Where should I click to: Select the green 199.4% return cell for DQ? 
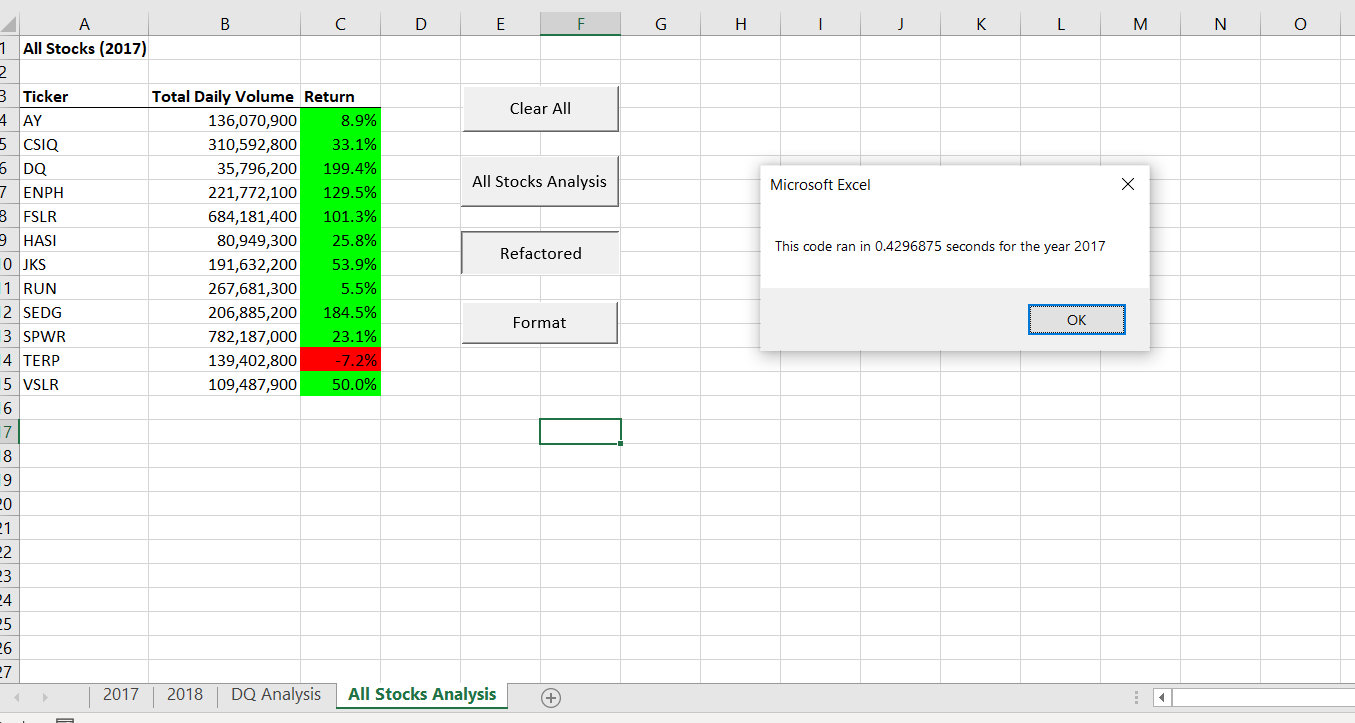click(x=340, y=168)
